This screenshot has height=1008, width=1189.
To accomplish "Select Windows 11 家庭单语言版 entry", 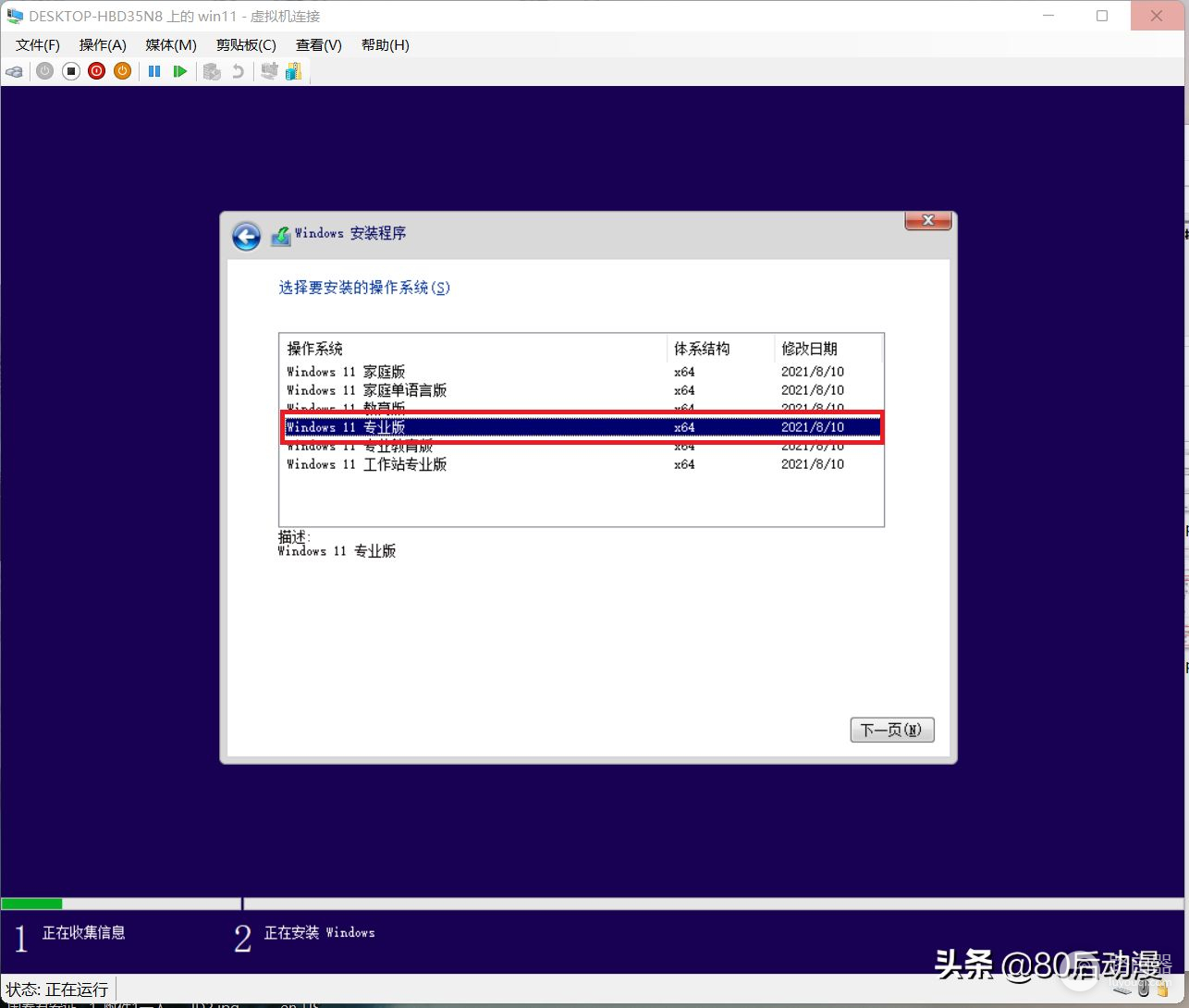I will pyautogui.click(x=367, y=390).
